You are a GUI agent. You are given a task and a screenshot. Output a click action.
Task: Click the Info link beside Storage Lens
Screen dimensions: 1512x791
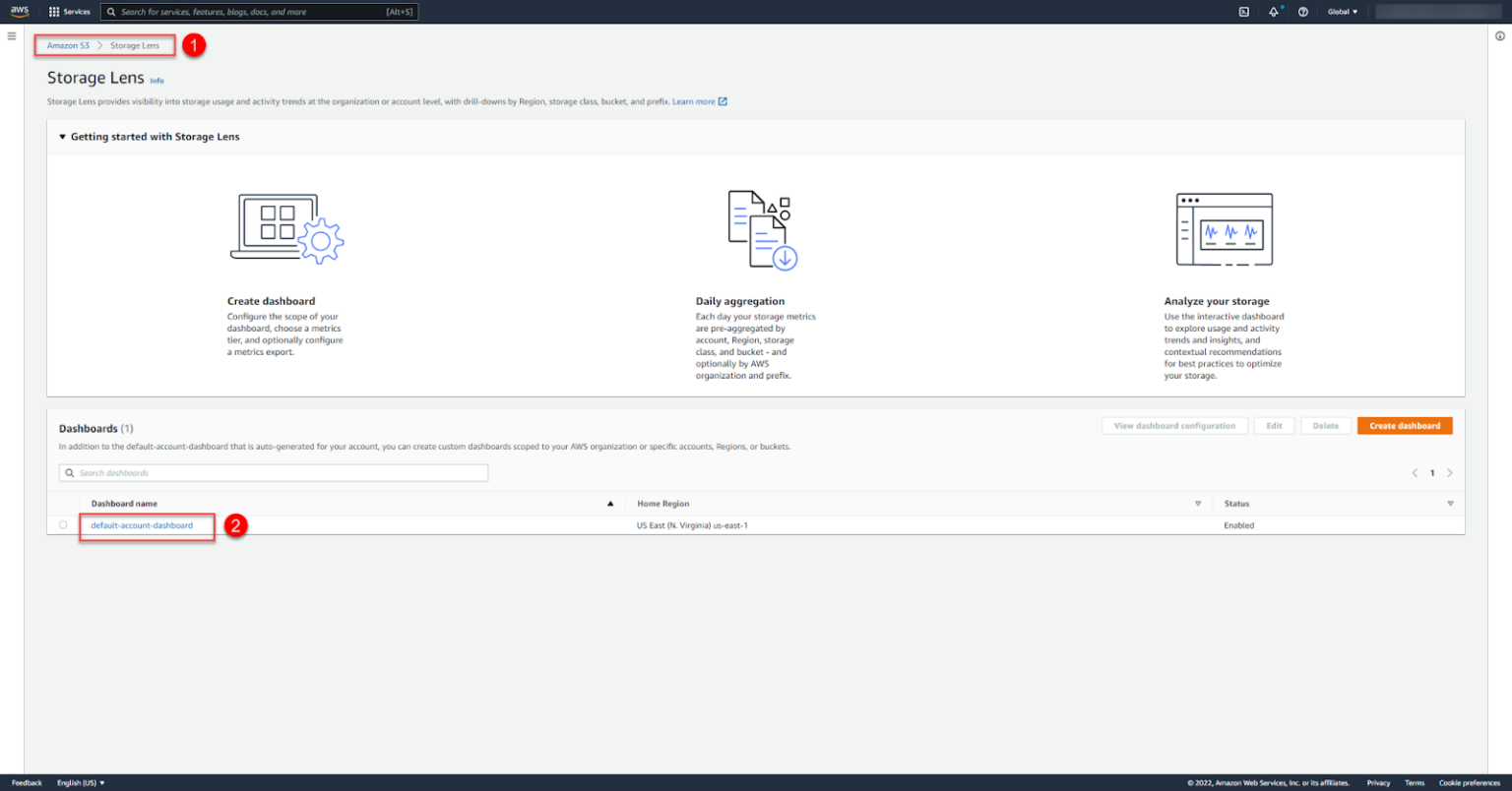click(157, 81)
